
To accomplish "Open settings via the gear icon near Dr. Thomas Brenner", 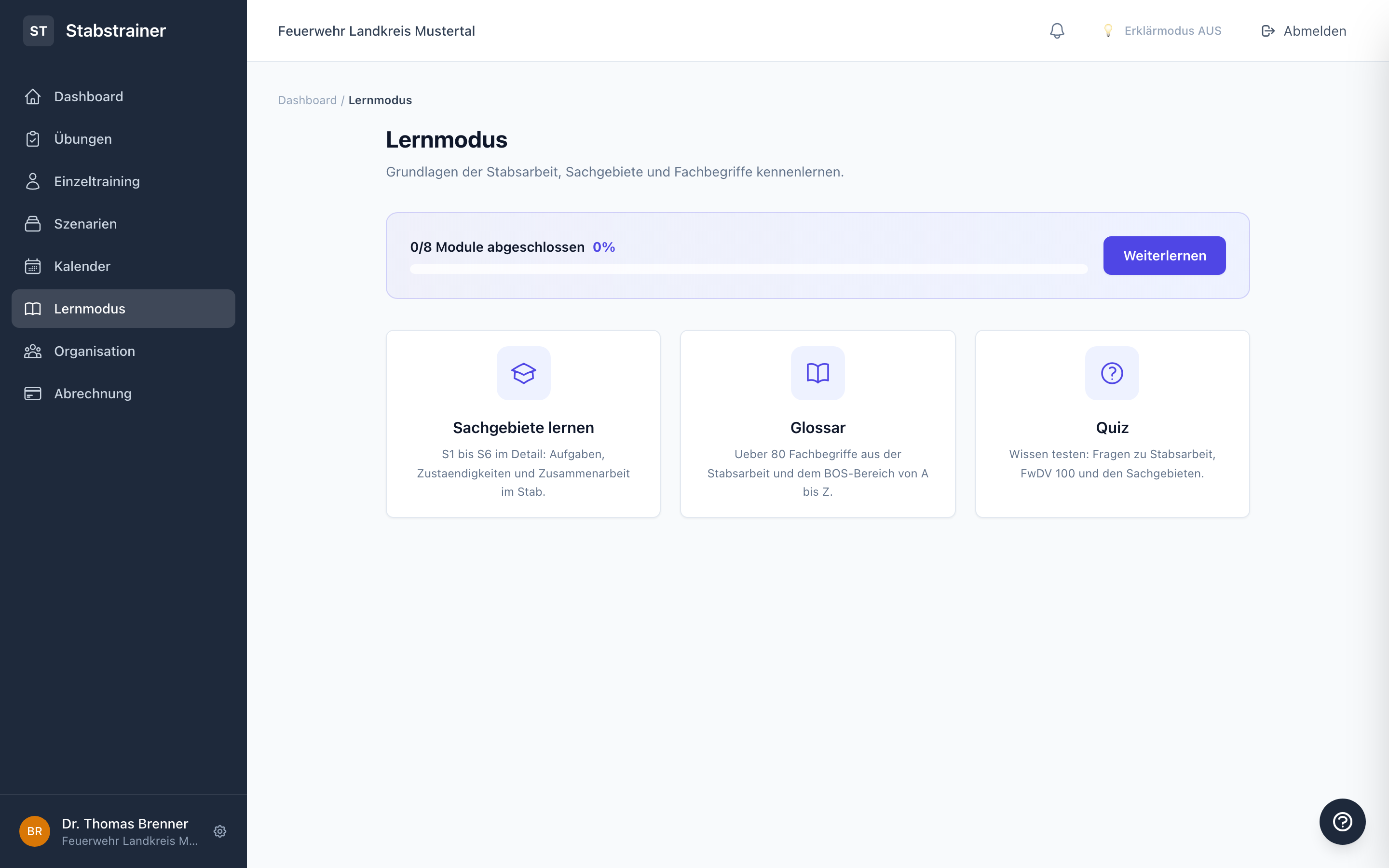I will (x=220, y=831).
